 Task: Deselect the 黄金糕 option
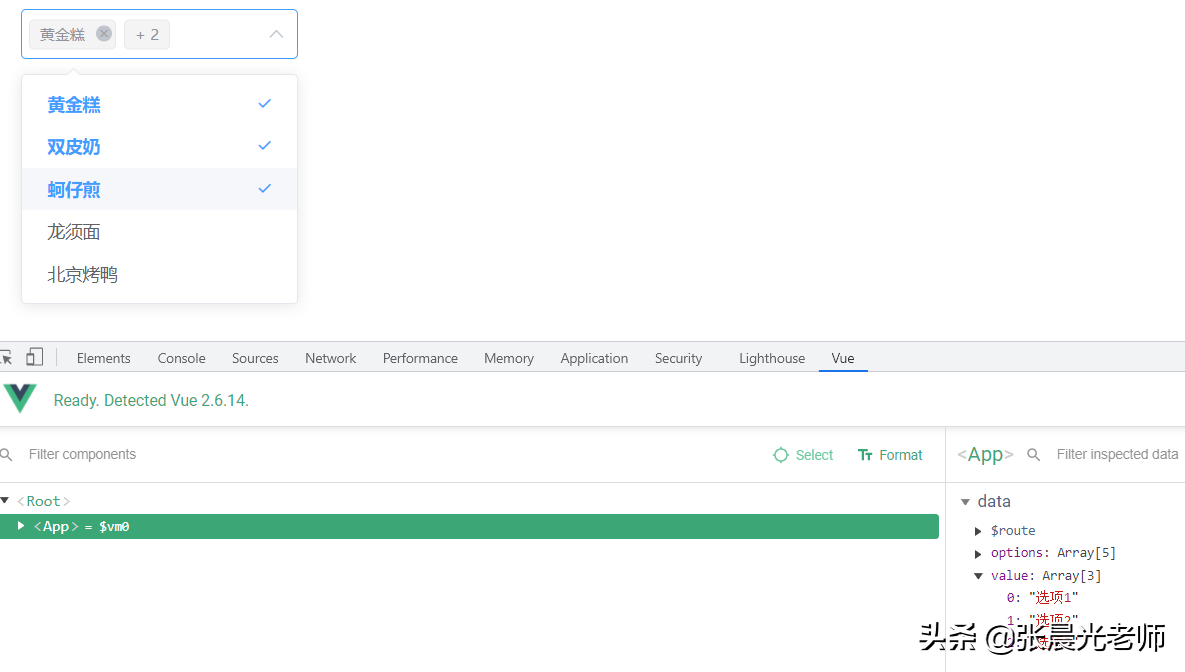coord(159,104)
